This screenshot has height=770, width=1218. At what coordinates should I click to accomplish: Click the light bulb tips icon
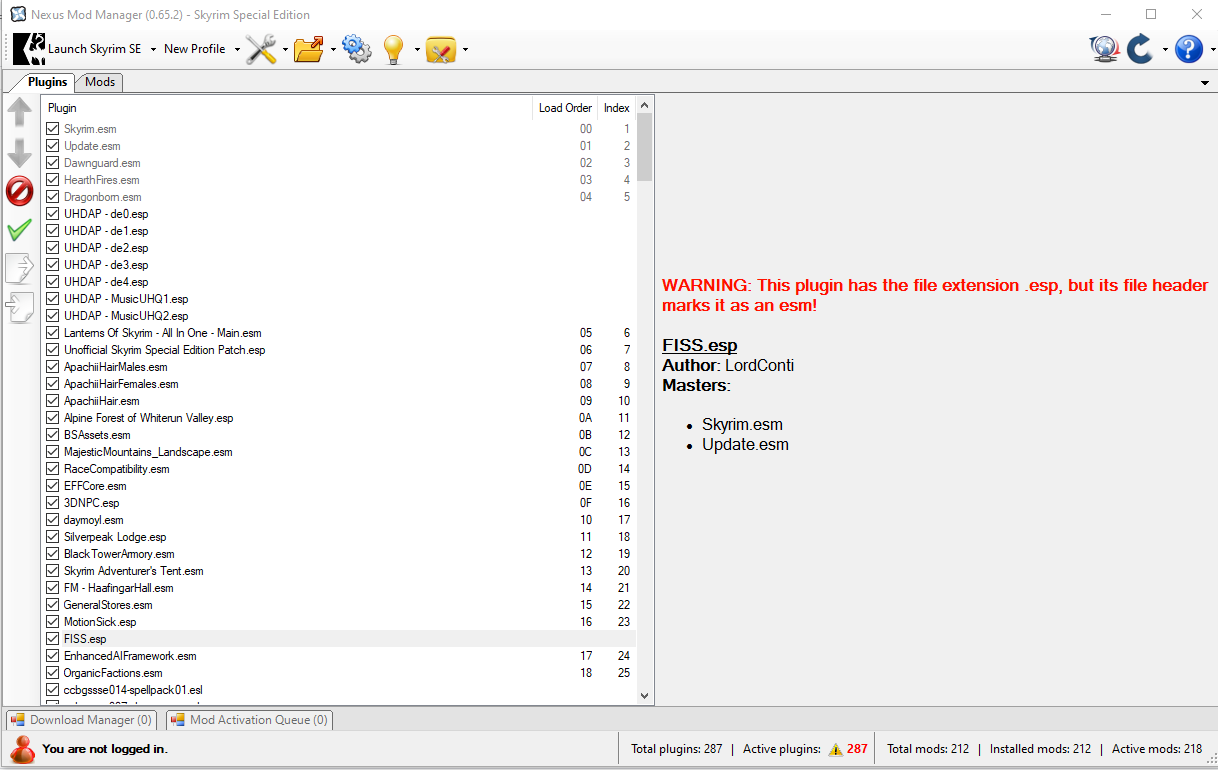(x=394, y=49)
